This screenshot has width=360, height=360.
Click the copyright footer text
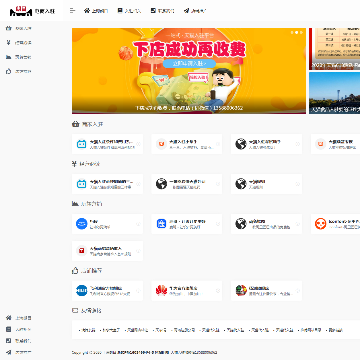[x=145, y=352]
